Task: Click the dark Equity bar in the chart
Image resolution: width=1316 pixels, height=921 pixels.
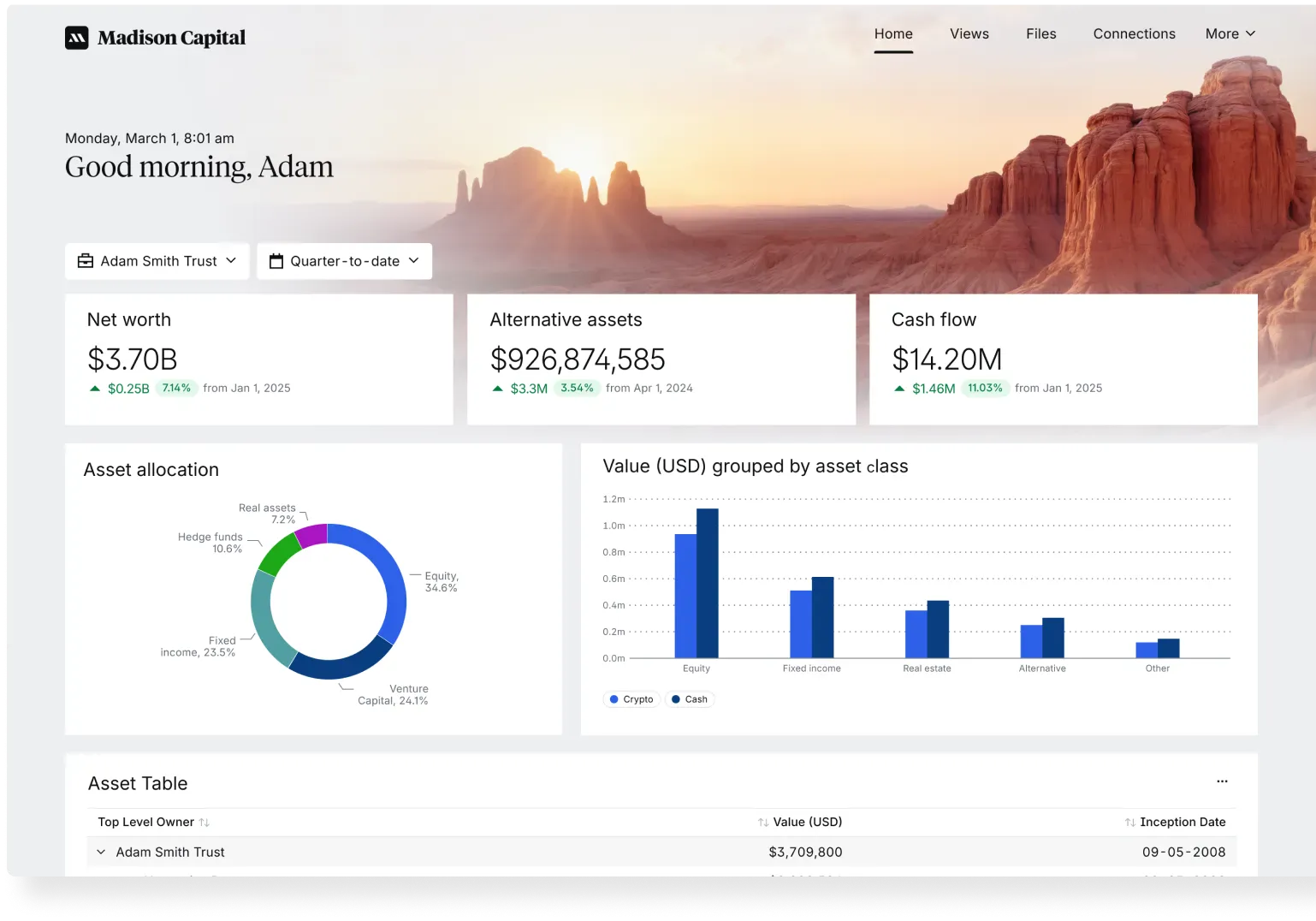Action: [x=708, y=583]
